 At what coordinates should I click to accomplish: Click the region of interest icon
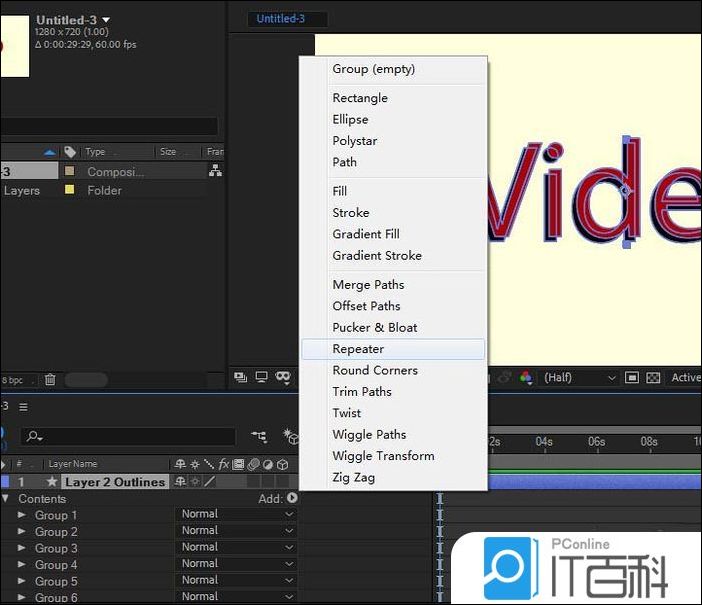pyautogui.click(x=632, y=378)
